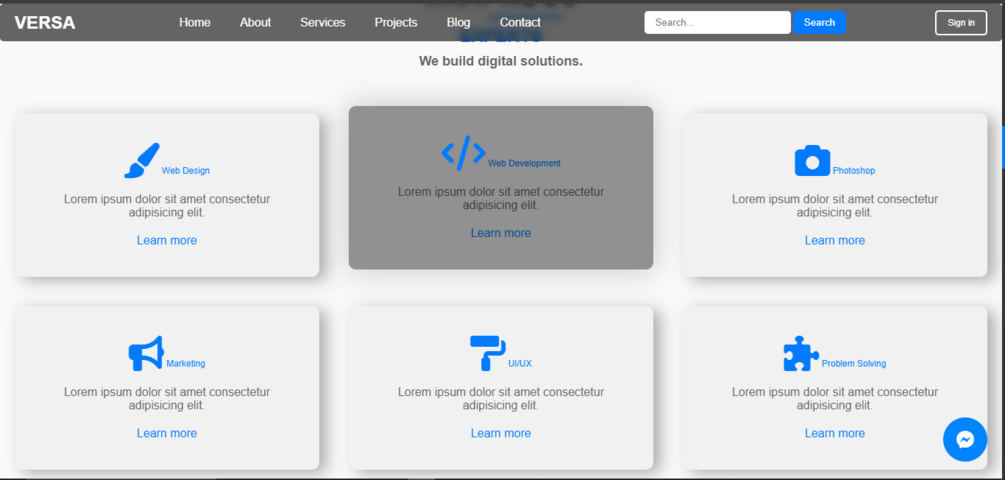Click the Lorem ipsum text in Web Development card
This screenshot has width=1005, height=480.
[x=501, y=198]
